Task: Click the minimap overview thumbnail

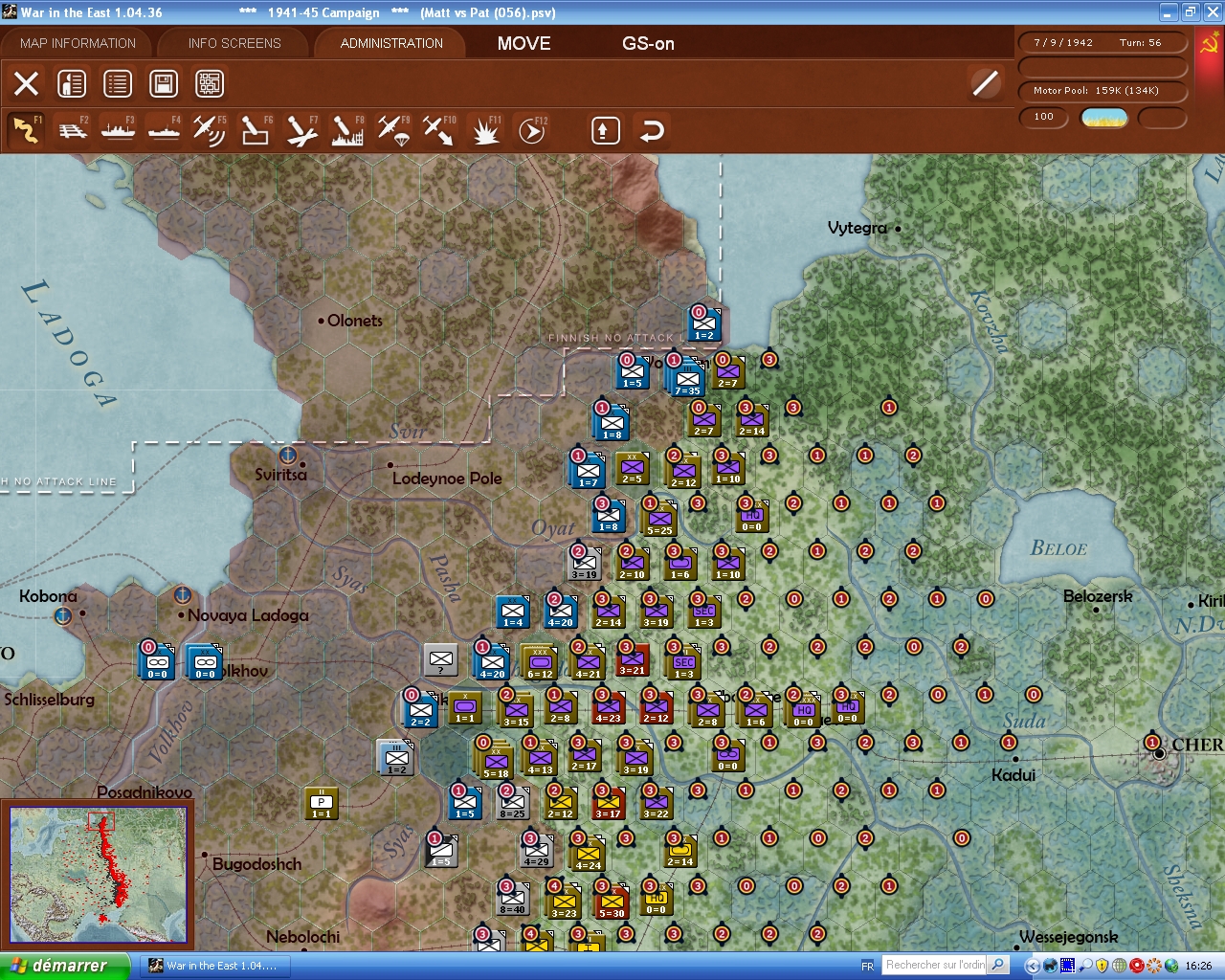Action: [98, 874]
